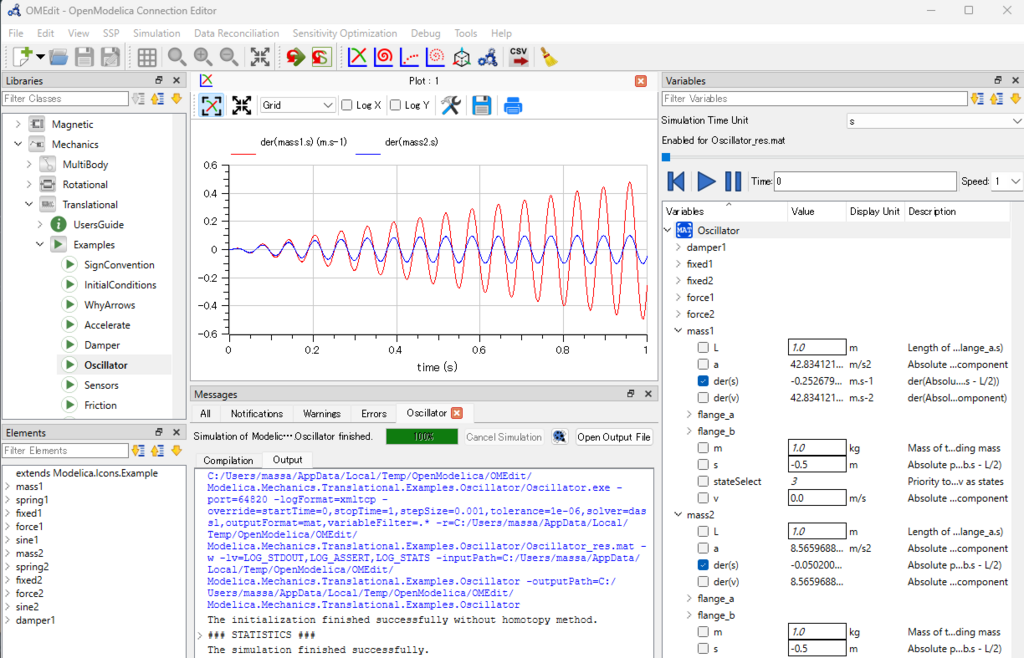Expand the damper1 variable node
Viewport: 1024px width, 658px height.
click(678, 247)
